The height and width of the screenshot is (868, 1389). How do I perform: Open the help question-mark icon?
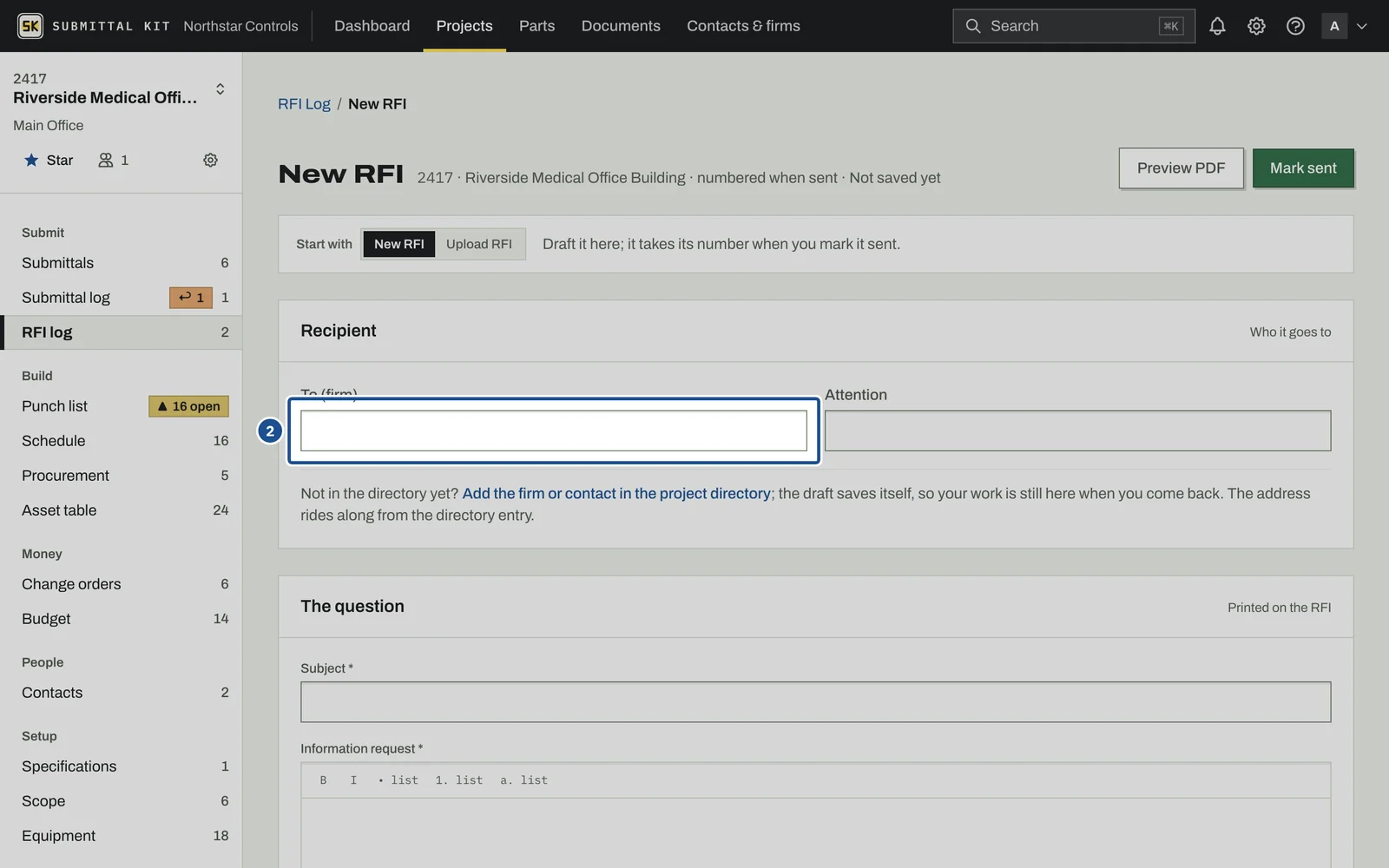click(x=1295, y=26)
